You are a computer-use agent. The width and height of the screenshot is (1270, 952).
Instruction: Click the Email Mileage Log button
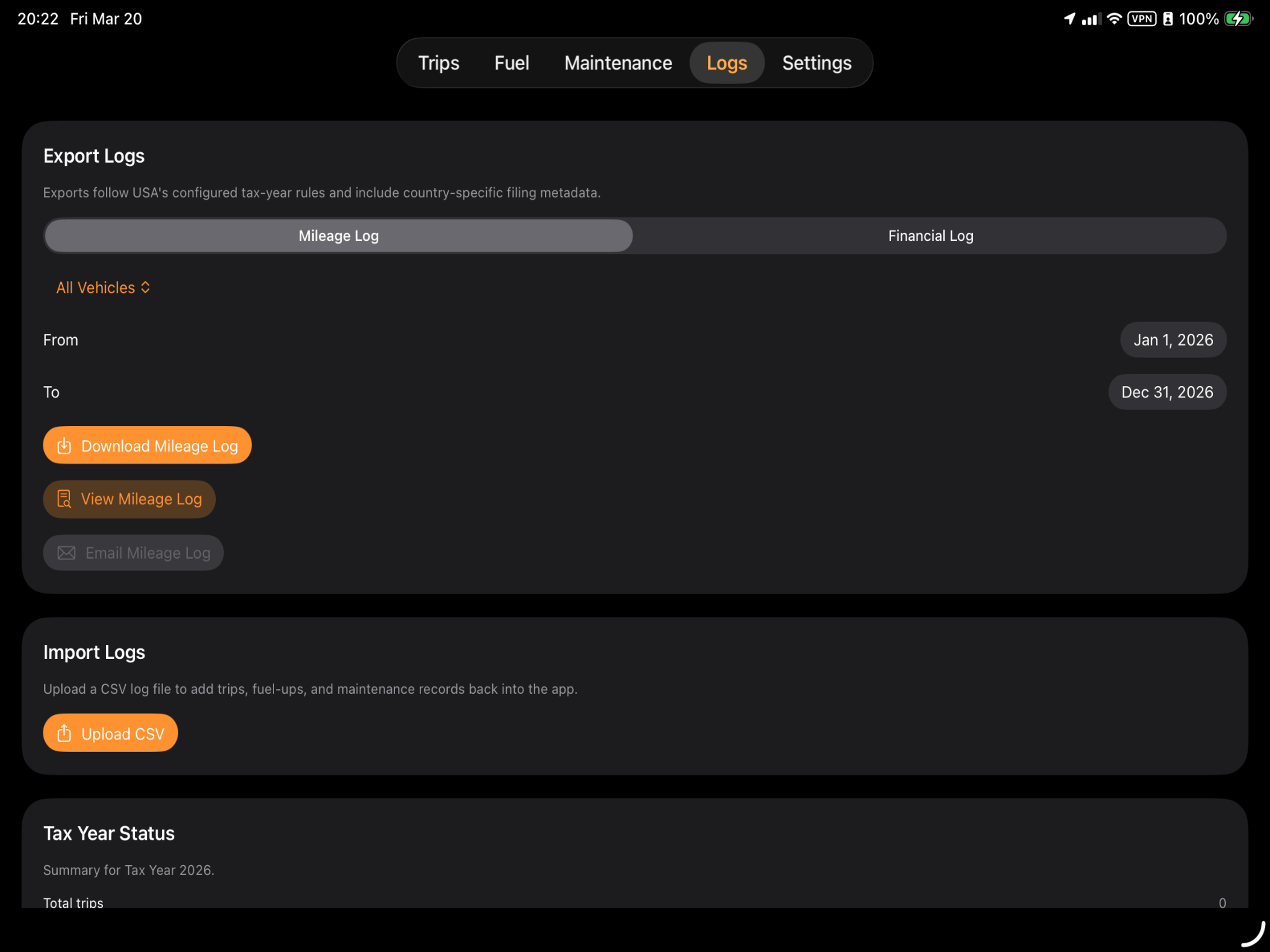[133, 553]
